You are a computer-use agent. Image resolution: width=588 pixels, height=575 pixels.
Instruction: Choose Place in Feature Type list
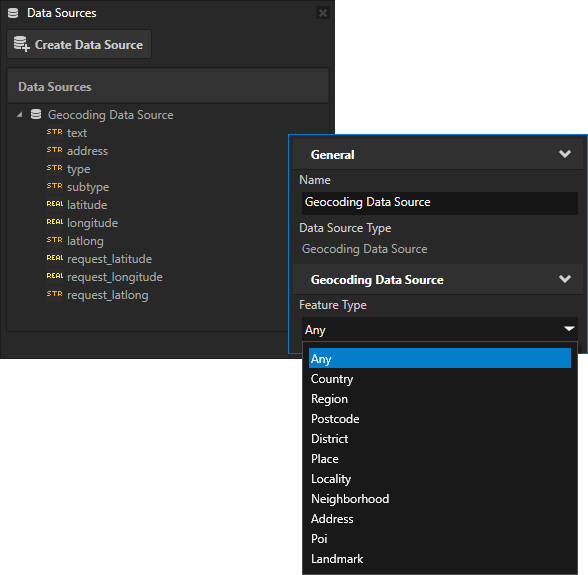tap(440, 459)
